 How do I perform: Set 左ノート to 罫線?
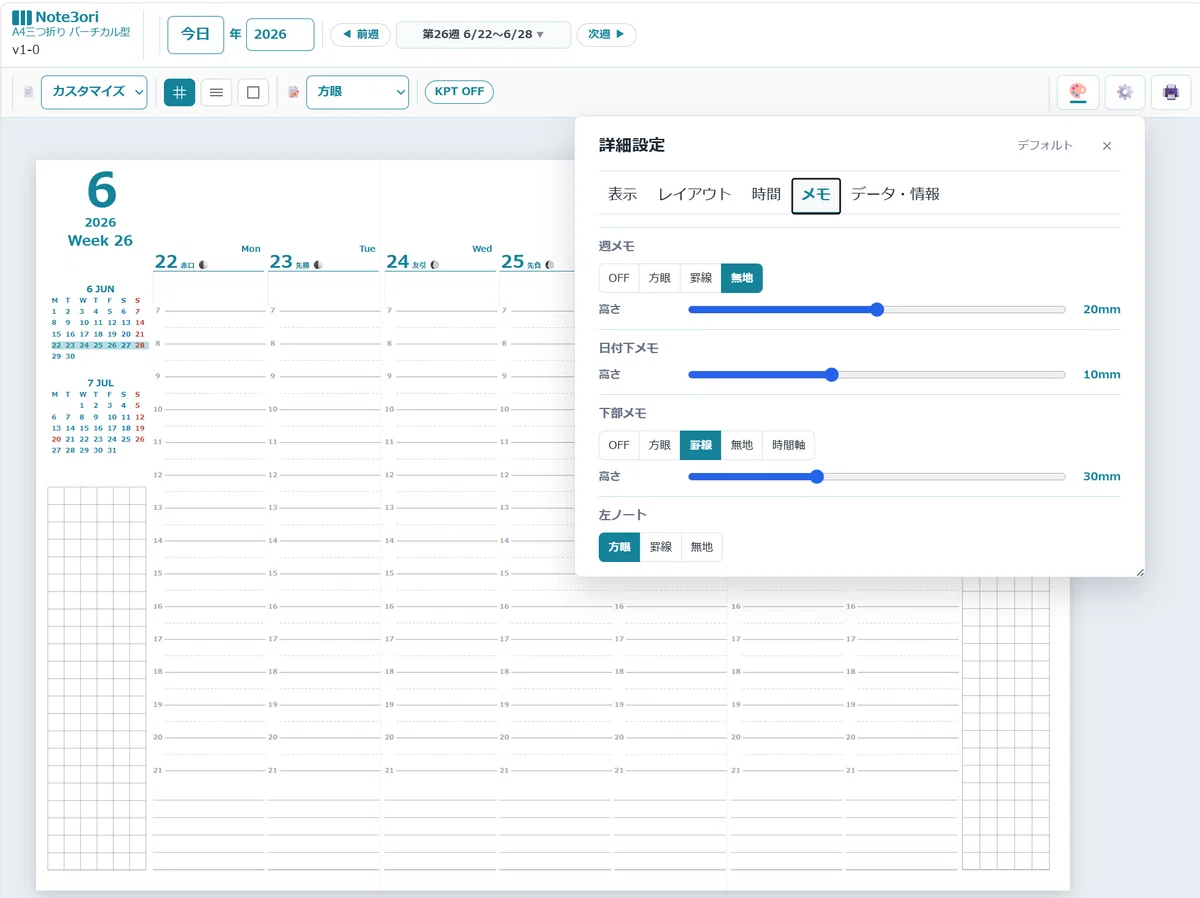[661, 547]
